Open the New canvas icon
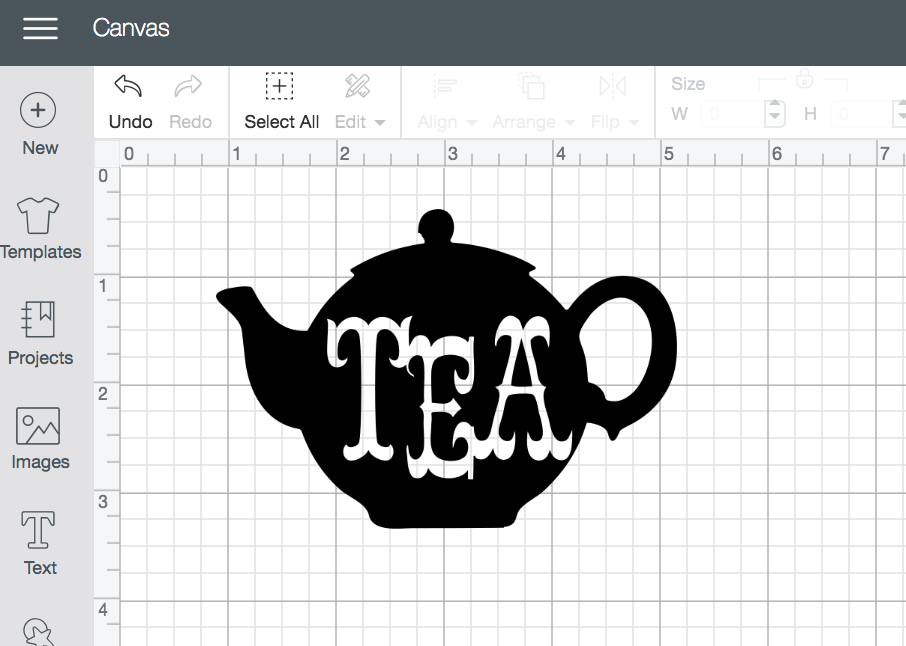Image resolution: width=906 pixels, height=646 pixels. pos(38,110)
